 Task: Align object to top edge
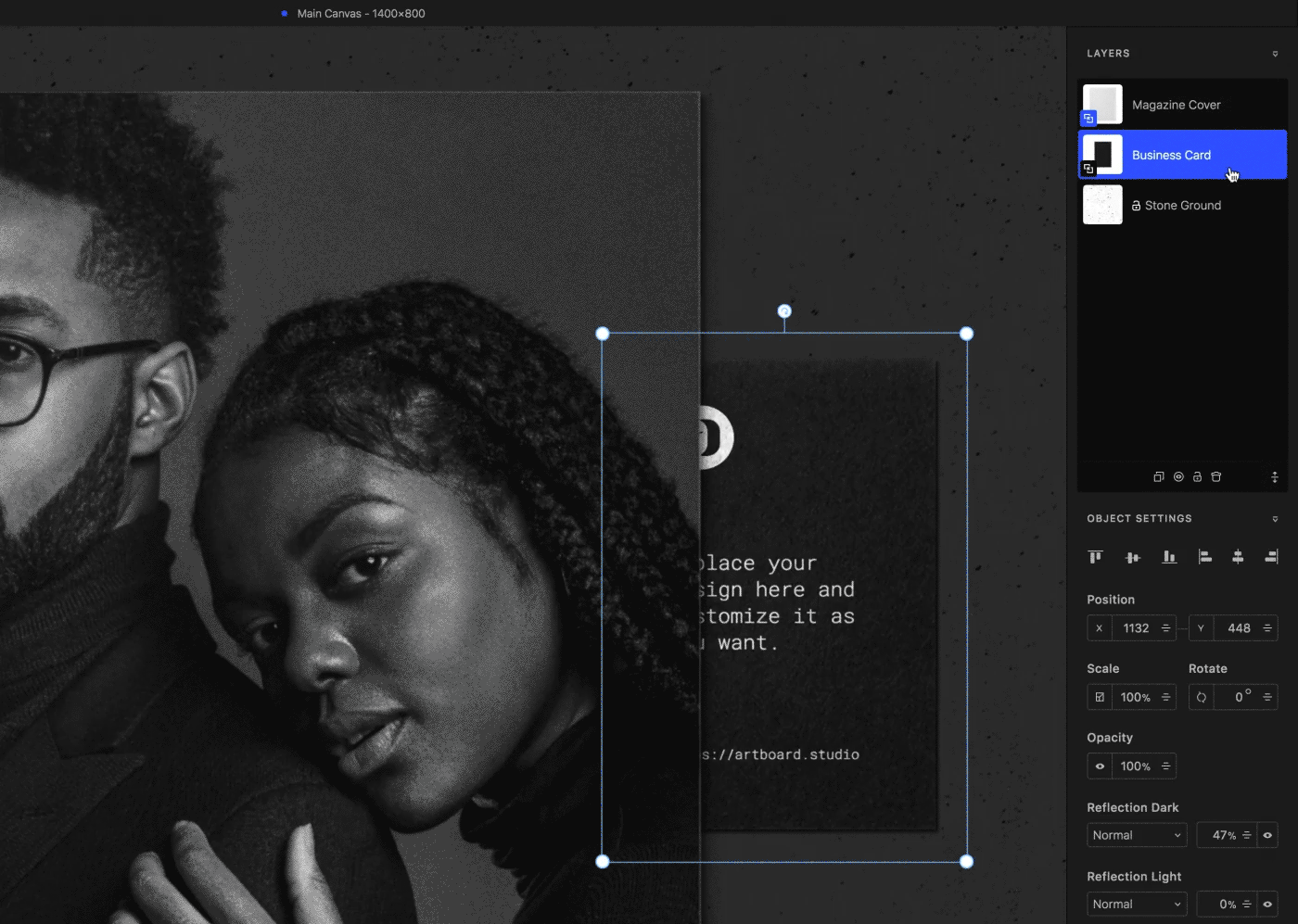1095,557
